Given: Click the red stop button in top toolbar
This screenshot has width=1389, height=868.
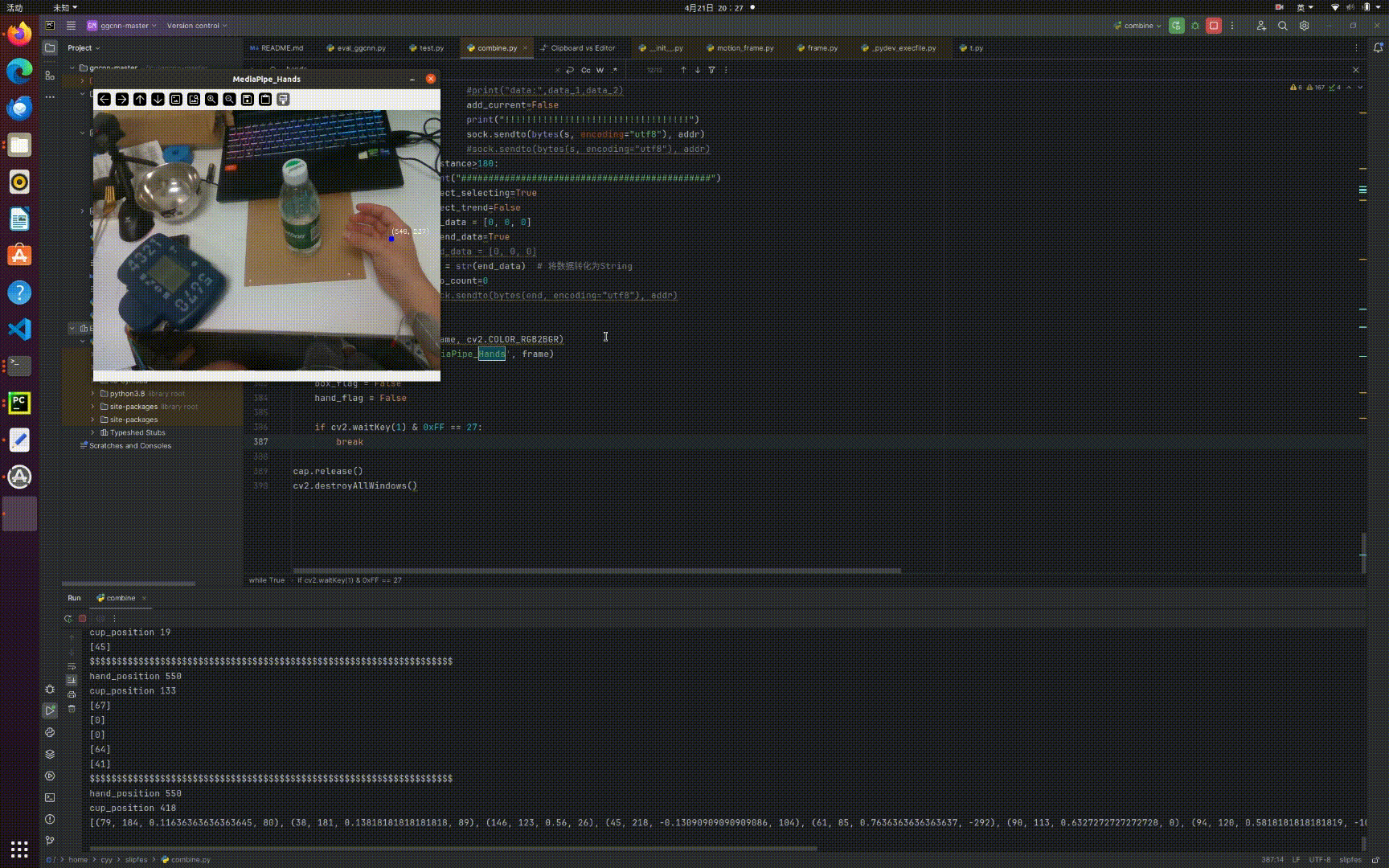Looking at the screenshot, I should (1214, 26).
